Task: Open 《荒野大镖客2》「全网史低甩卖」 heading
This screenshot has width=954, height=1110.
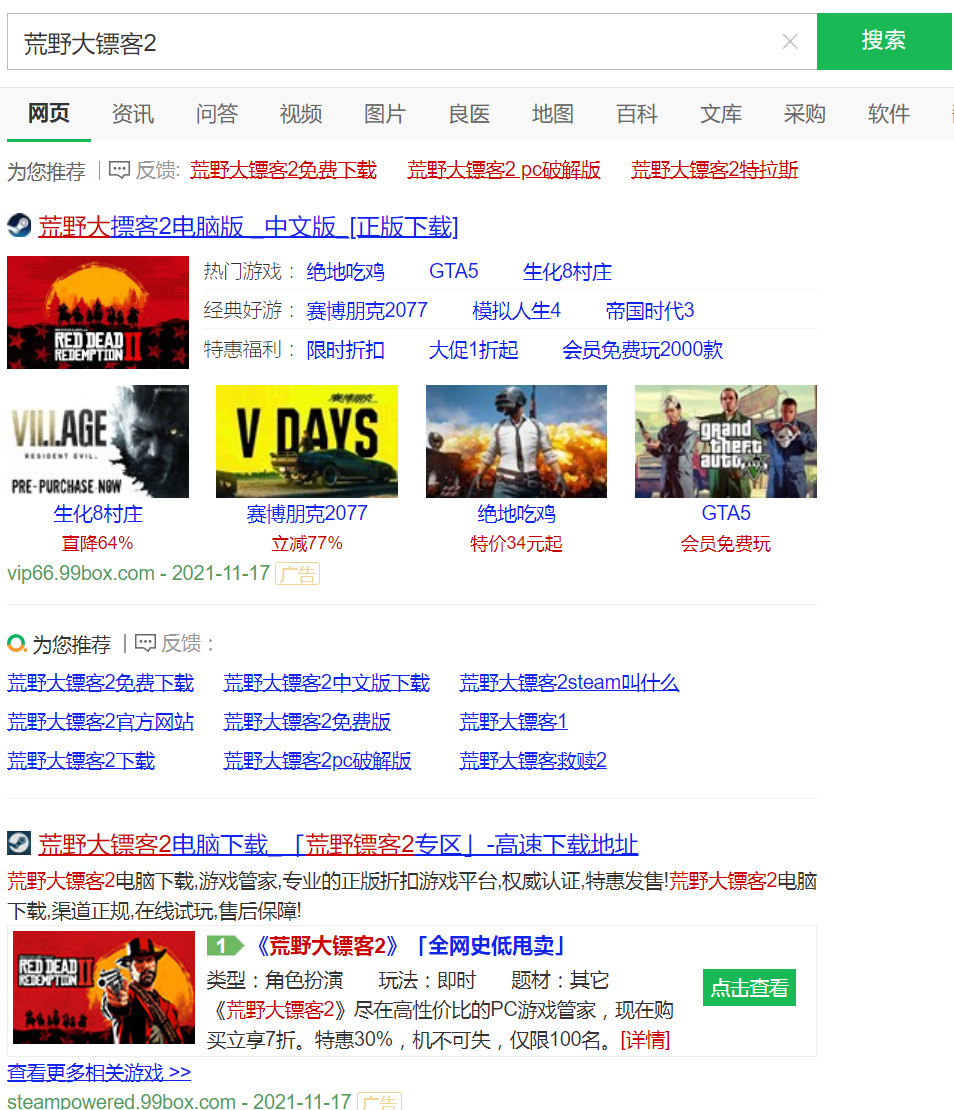Action: [410, 946]
